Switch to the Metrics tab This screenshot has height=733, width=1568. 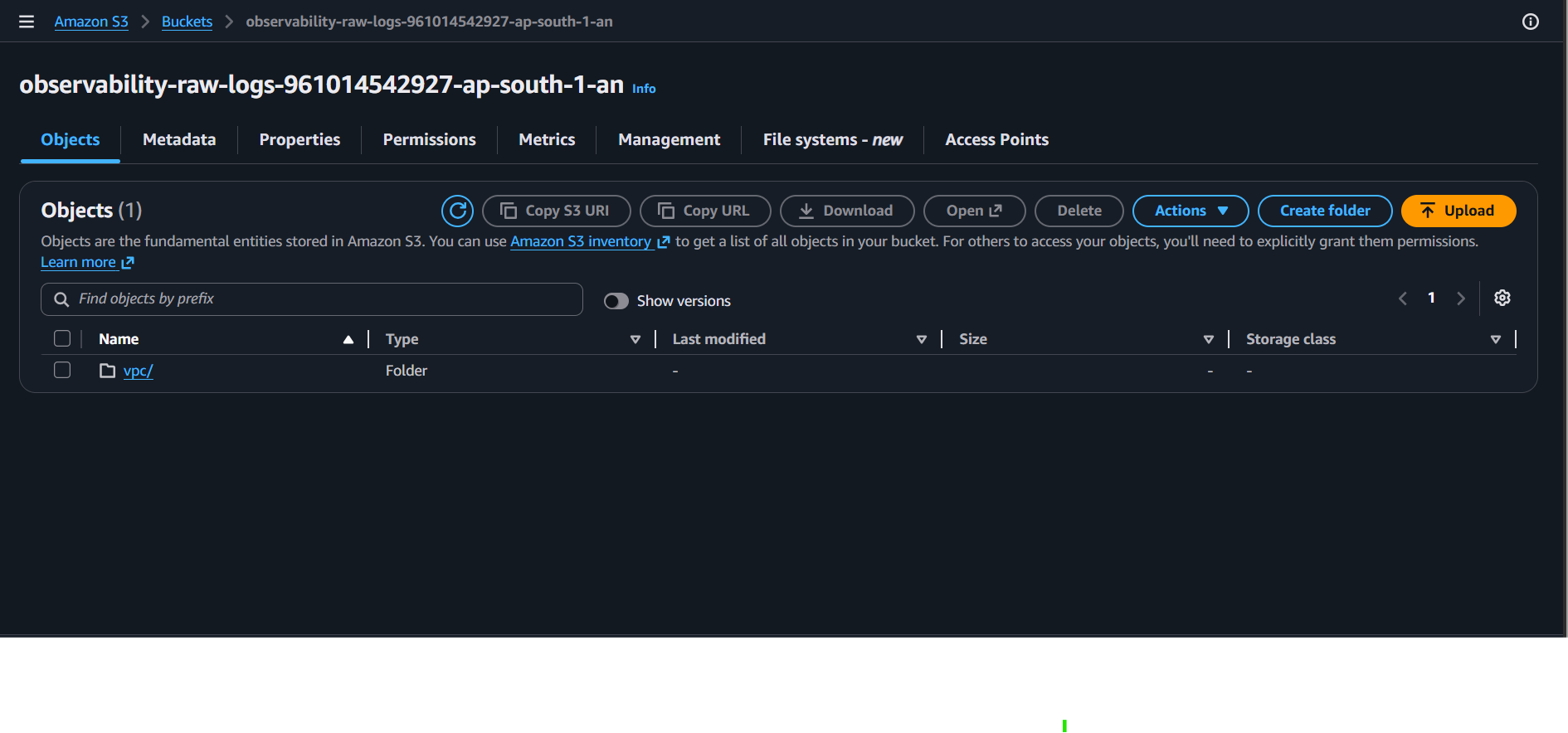(547, 139)
